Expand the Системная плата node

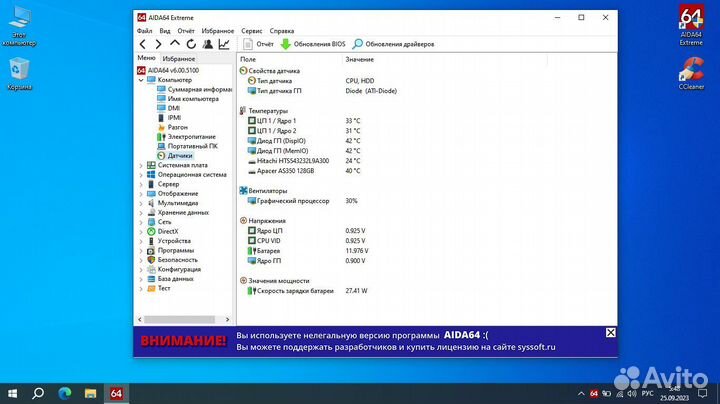tap(141, 165)
